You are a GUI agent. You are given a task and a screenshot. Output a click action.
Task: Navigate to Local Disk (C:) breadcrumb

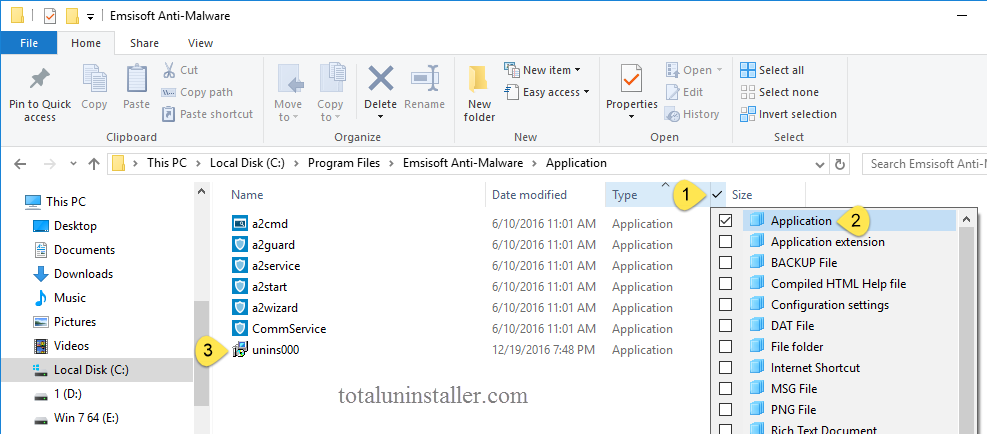coord(247,163)
